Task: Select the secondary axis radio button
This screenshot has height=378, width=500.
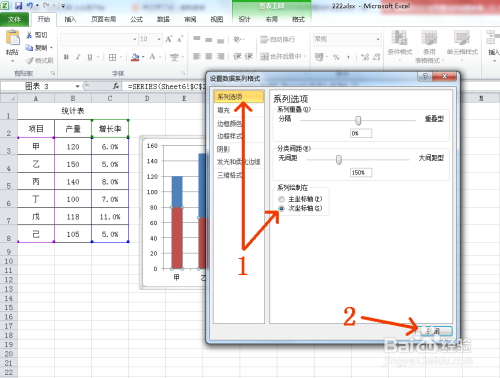Action: click(x=282, y=208)
